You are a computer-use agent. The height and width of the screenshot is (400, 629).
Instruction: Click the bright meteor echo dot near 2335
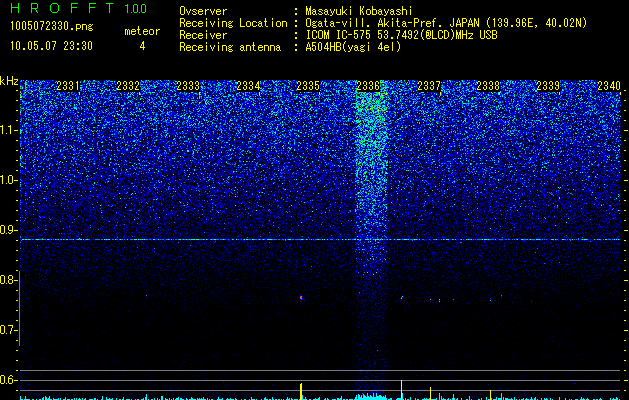pos(301,297)
